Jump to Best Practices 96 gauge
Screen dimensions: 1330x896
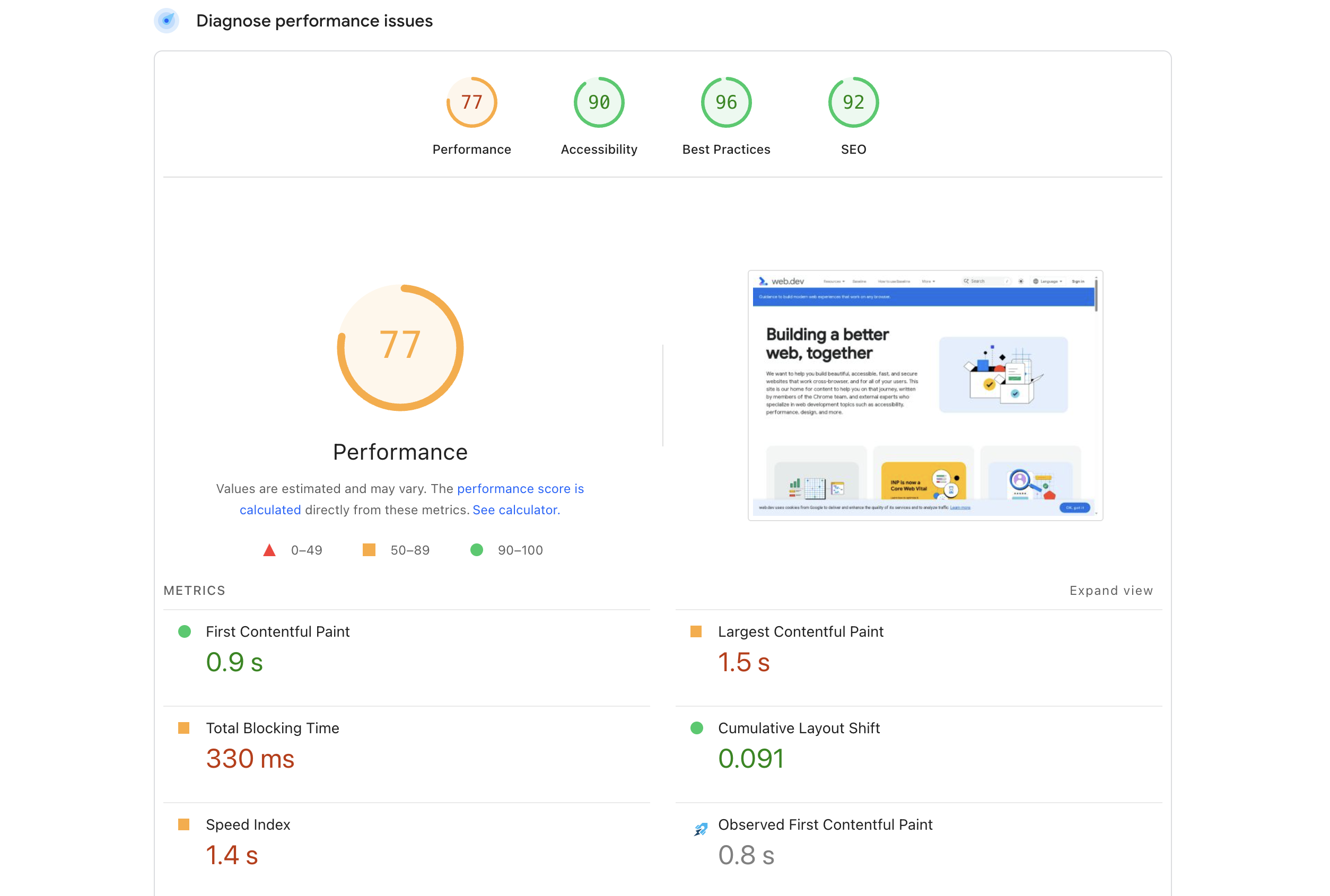coord(726,102)
